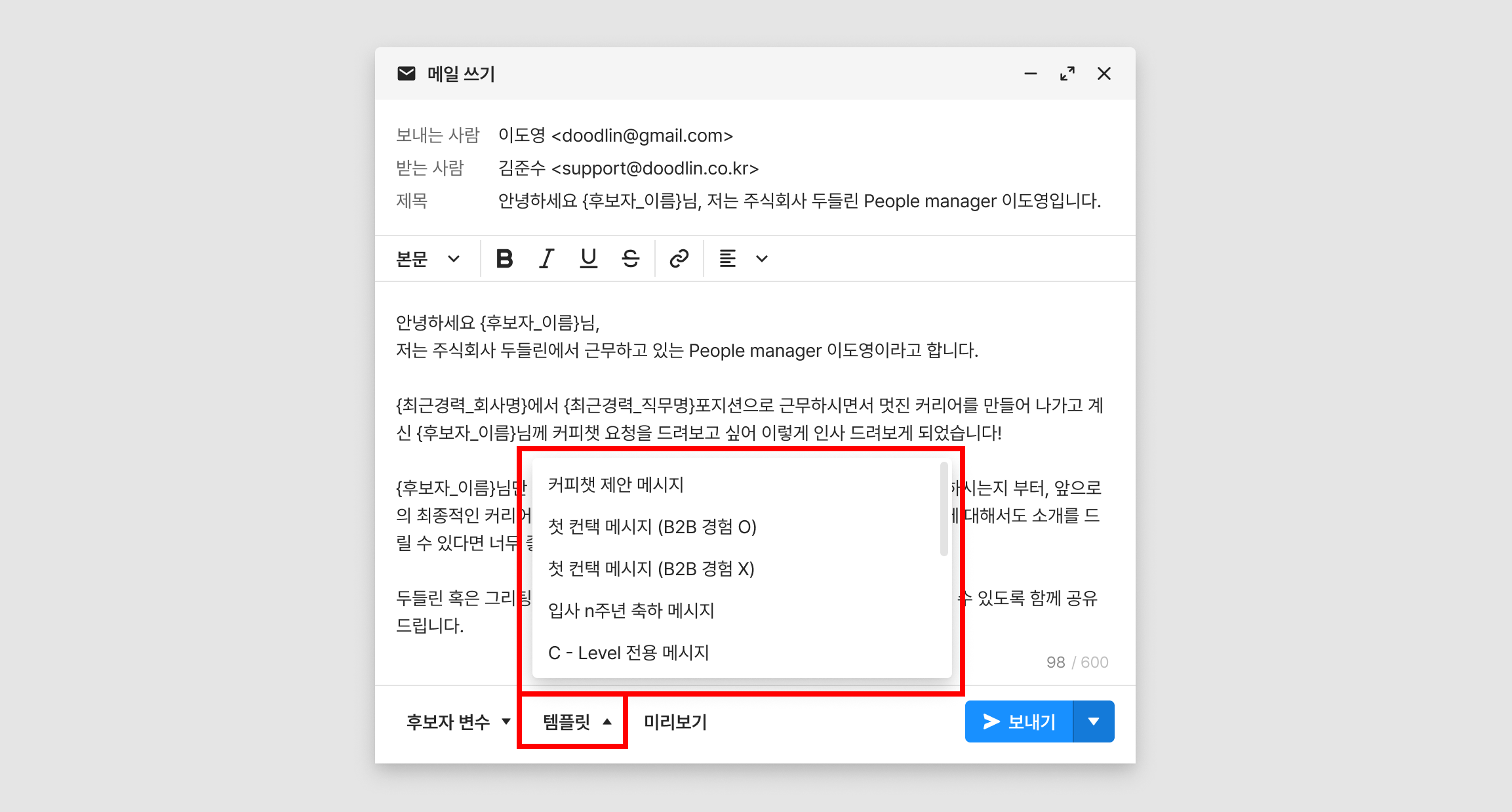Viewport: 1512px width, 812px height.
Task: Choose 첫 컨택 메시지 (B2B 경험 O)
Action: [652, 527]
